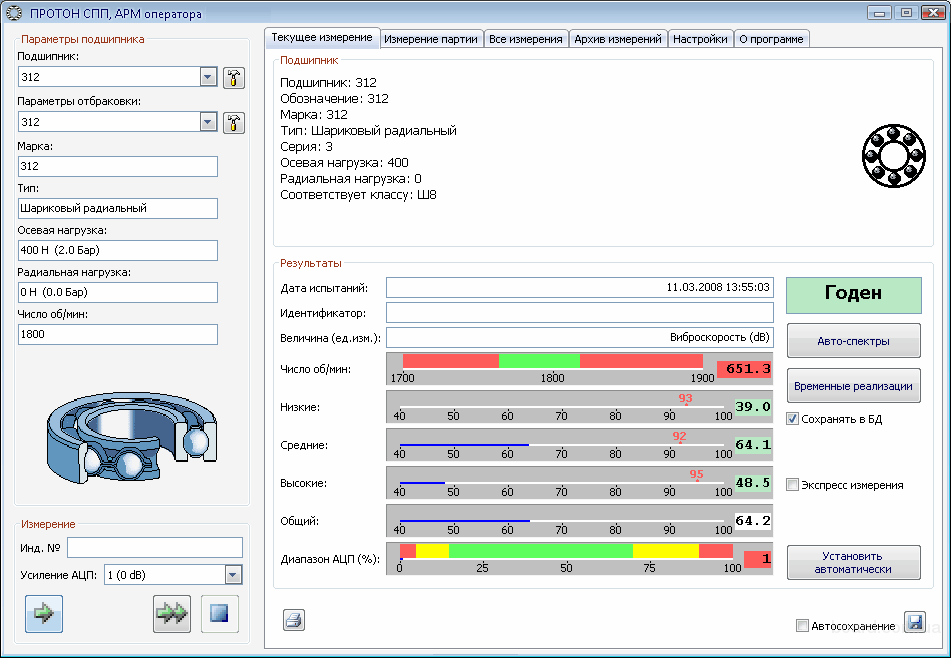The height and width of the screenshot is (658, 951).
Task: Switch to the Измерение партии tab
Action: (431, 39)
